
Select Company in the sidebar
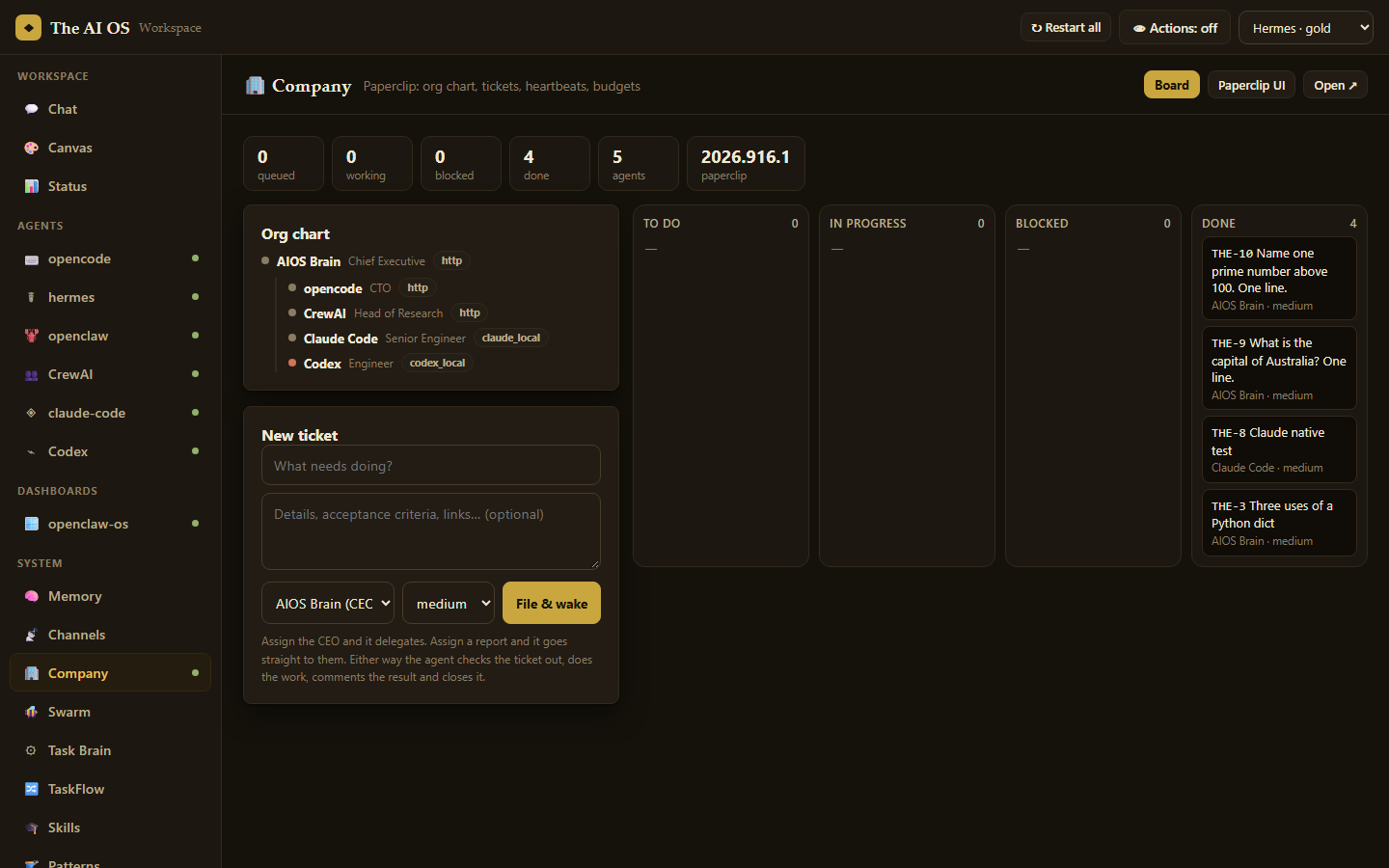(110, 673)
